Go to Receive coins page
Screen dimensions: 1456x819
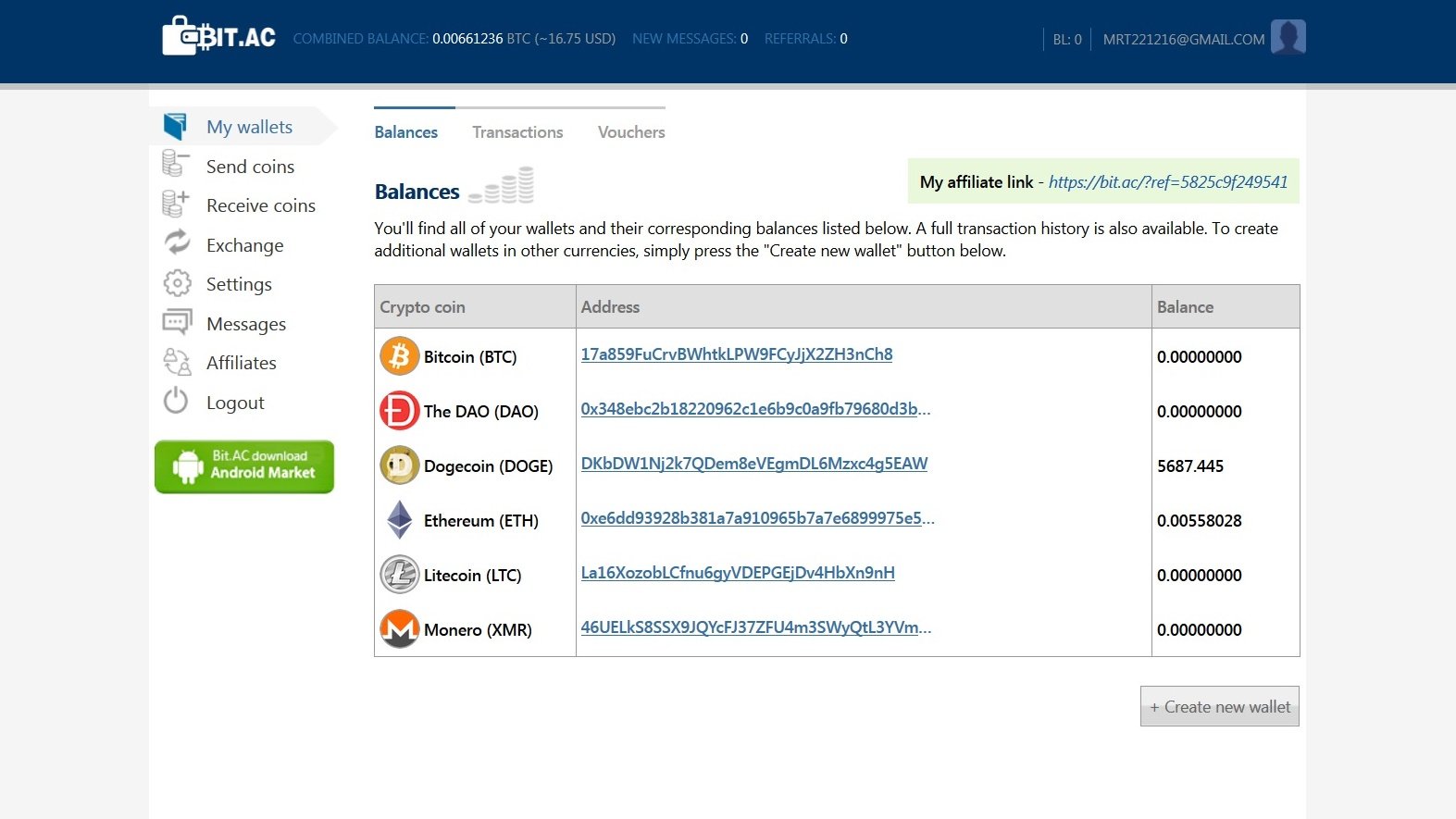point(261,205)
